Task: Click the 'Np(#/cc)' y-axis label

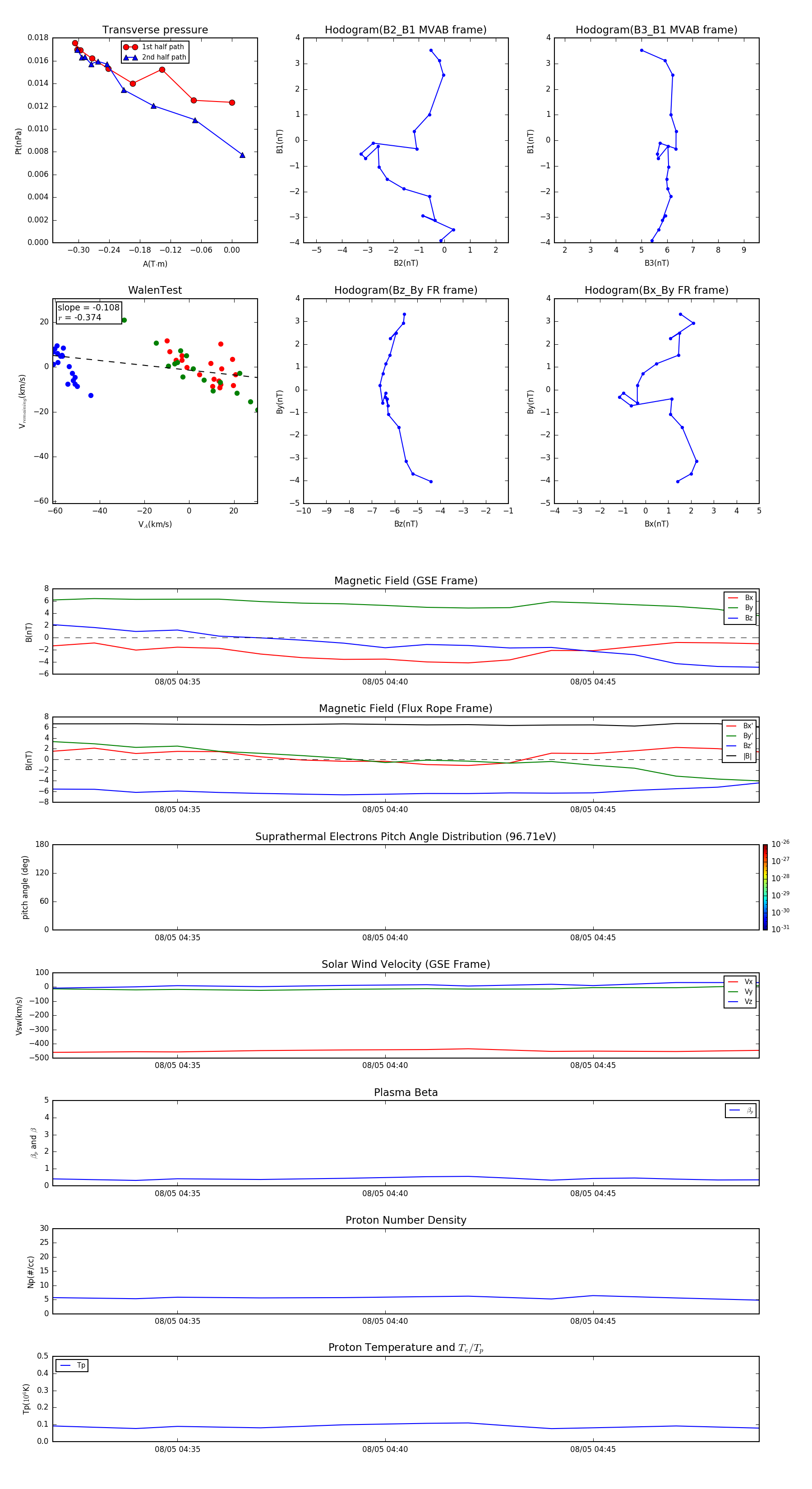Action: tap(31, 1272)
